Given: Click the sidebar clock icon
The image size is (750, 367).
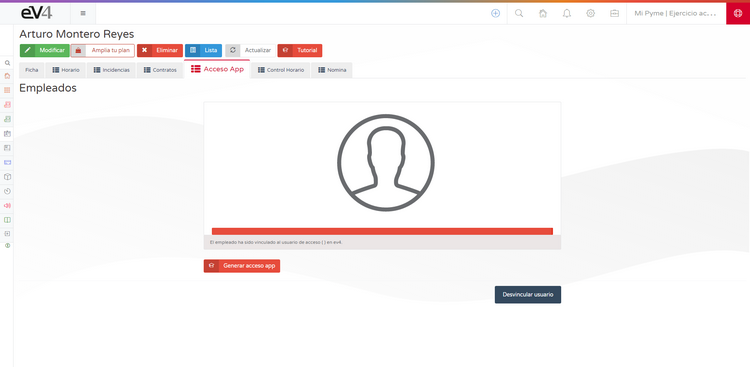Looking at the screenshot, I should point(7,191).
